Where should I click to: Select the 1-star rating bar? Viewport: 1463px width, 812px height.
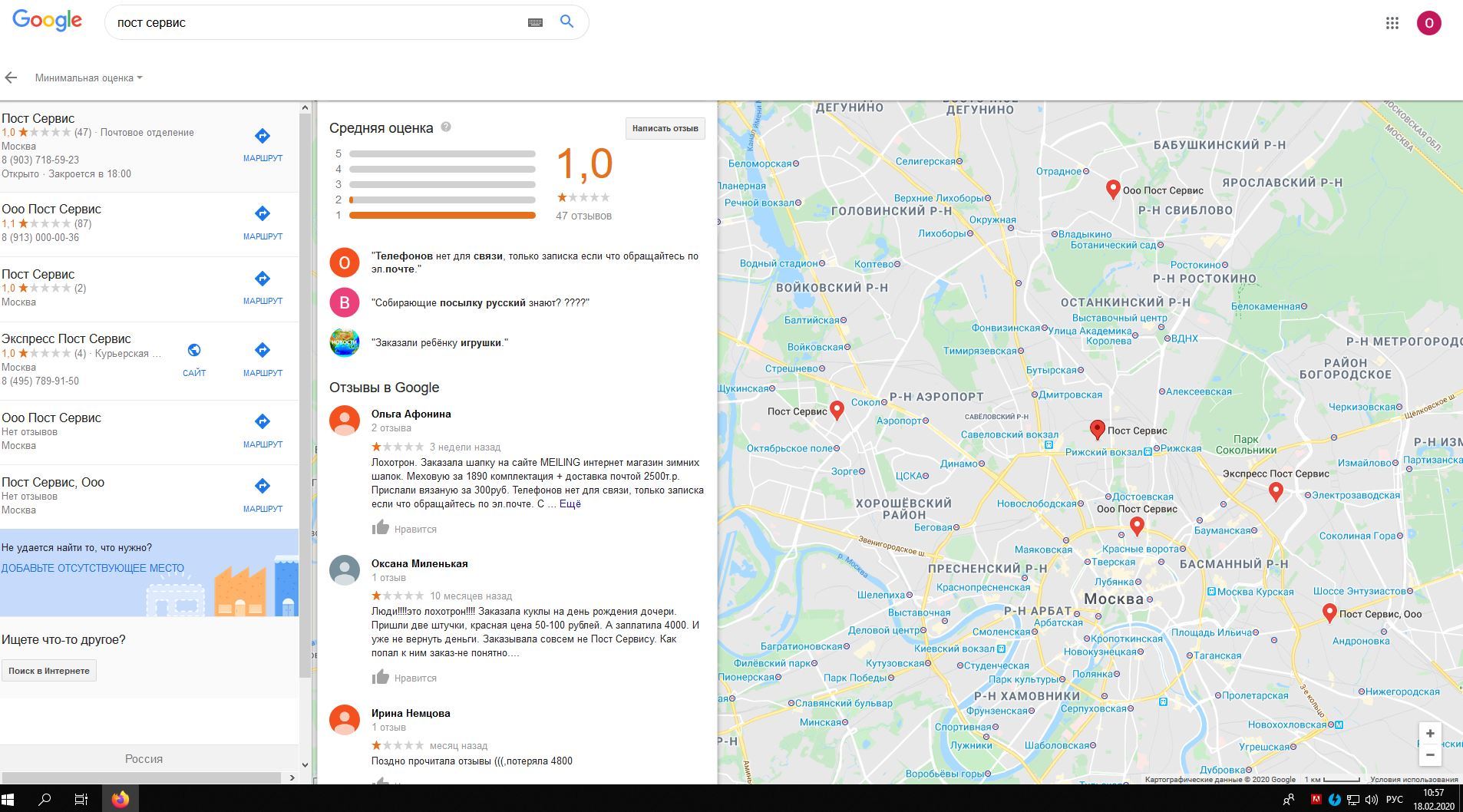[x=442, y=215]
